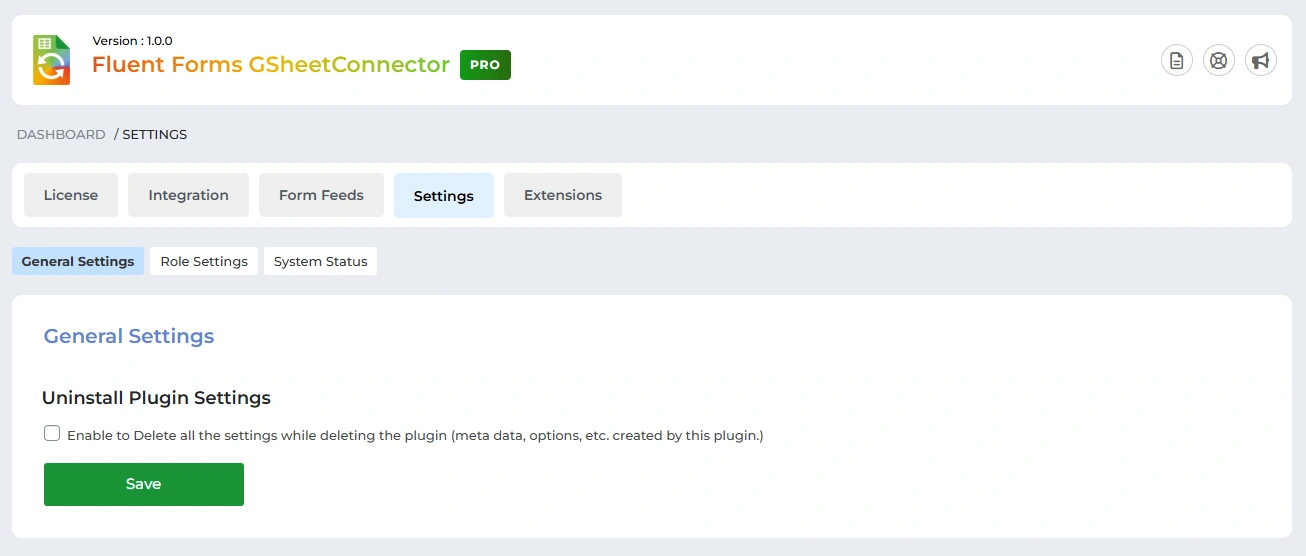Click the DASHBOARD breadcrumb link

click(61, 134)
